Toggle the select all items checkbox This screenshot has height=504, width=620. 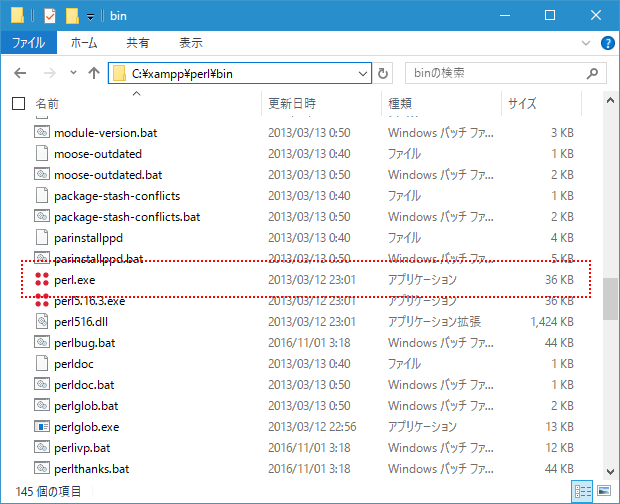(x=18, y=104)
